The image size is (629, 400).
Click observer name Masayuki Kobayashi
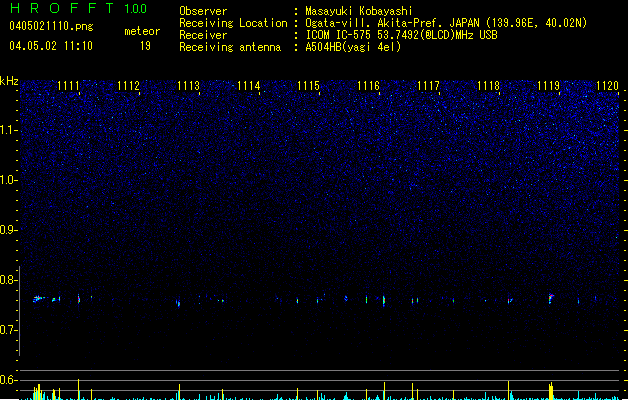(359, 11)
